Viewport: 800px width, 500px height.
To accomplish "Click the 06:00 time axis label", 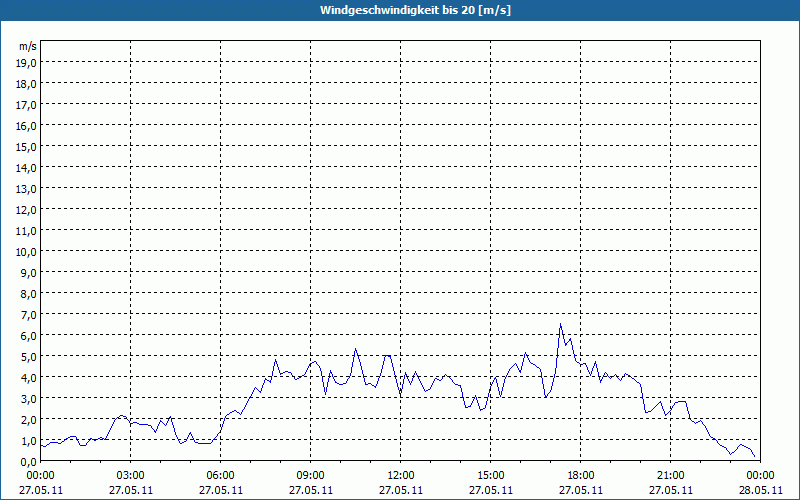I will coord(220,476).
